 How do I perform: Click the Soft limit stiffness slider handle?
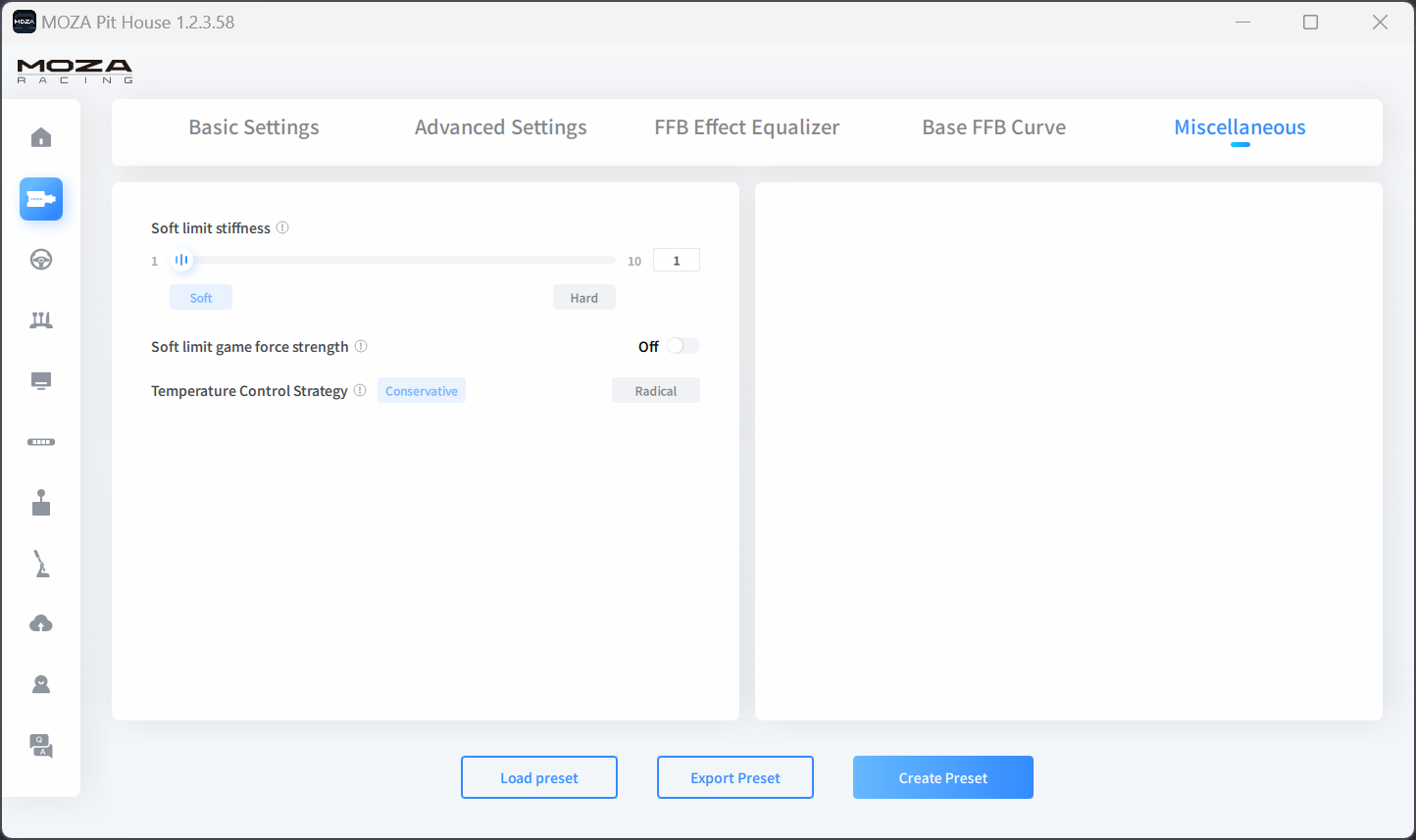coord(181,261)
